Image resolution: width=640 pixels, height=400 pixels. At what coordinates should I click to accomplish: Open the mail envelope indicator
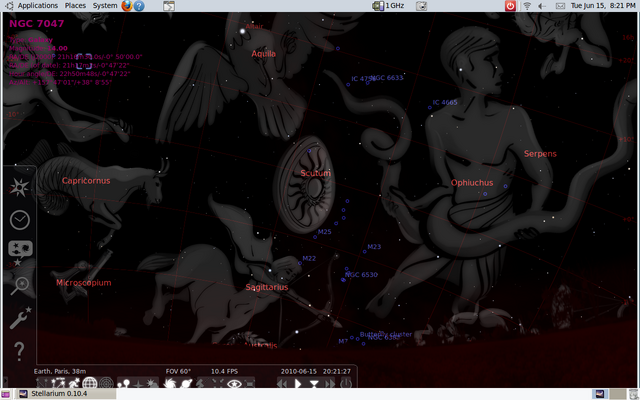point(560,6)
